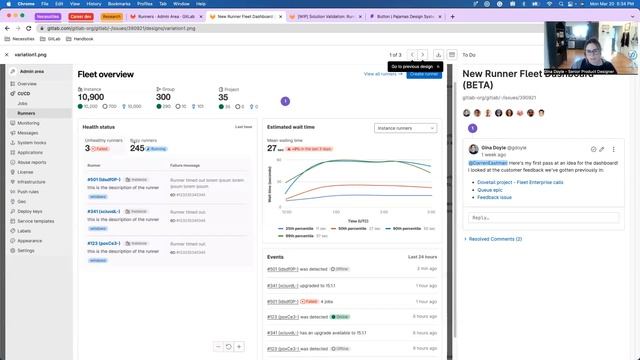Select Runners in the Admin sidebar

26,113
